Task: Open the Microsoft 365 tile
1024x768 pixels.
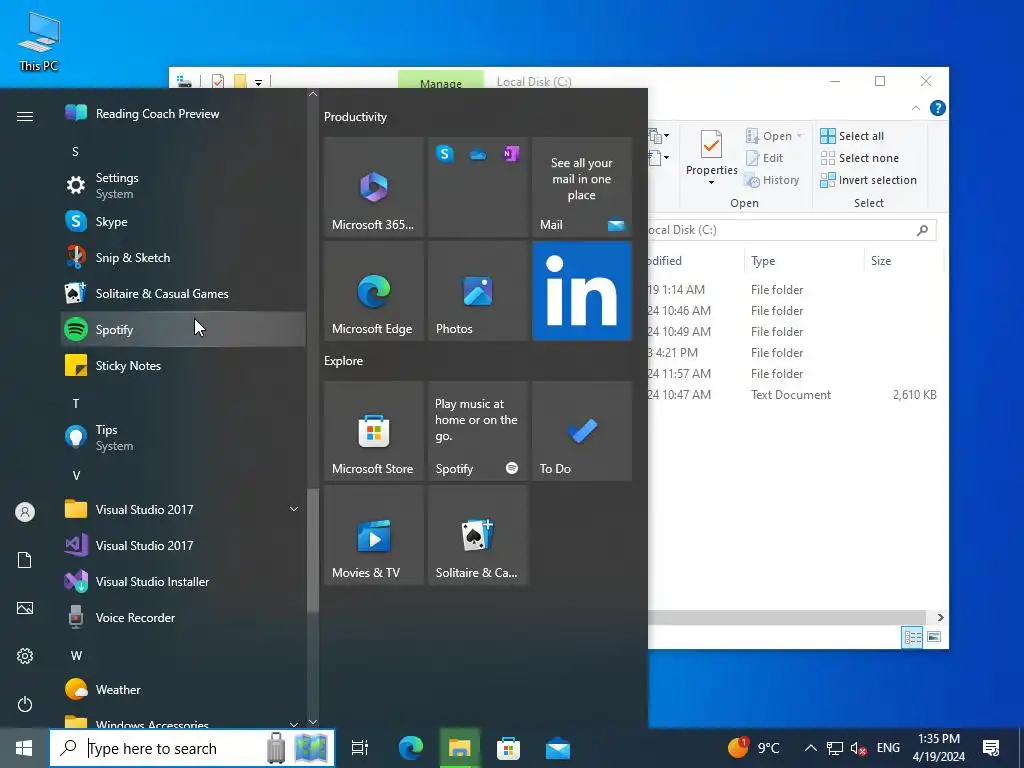Action: point(374,187)
